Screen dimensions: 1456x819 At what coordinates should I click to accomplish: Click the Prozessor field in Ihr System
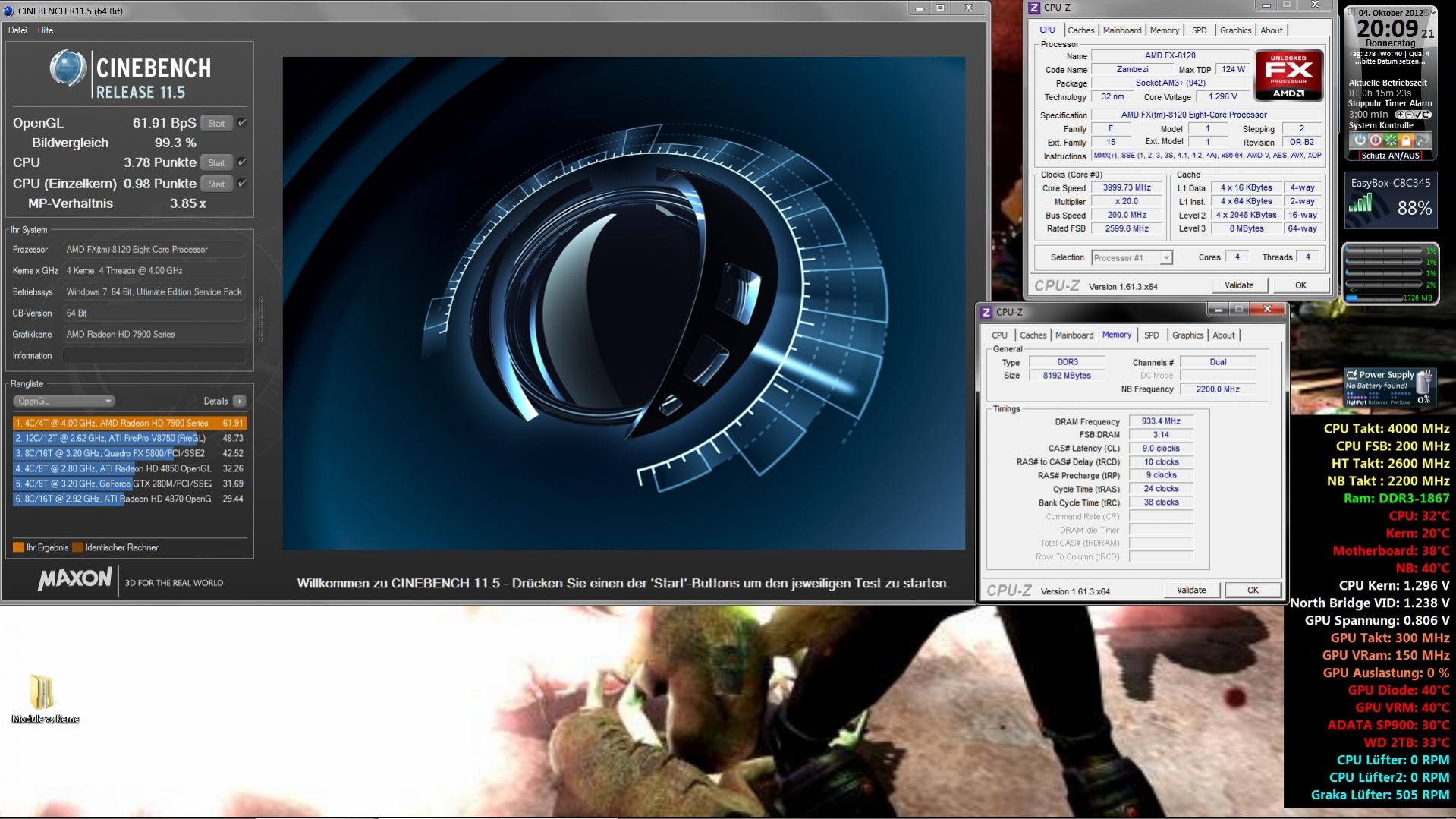155,250
